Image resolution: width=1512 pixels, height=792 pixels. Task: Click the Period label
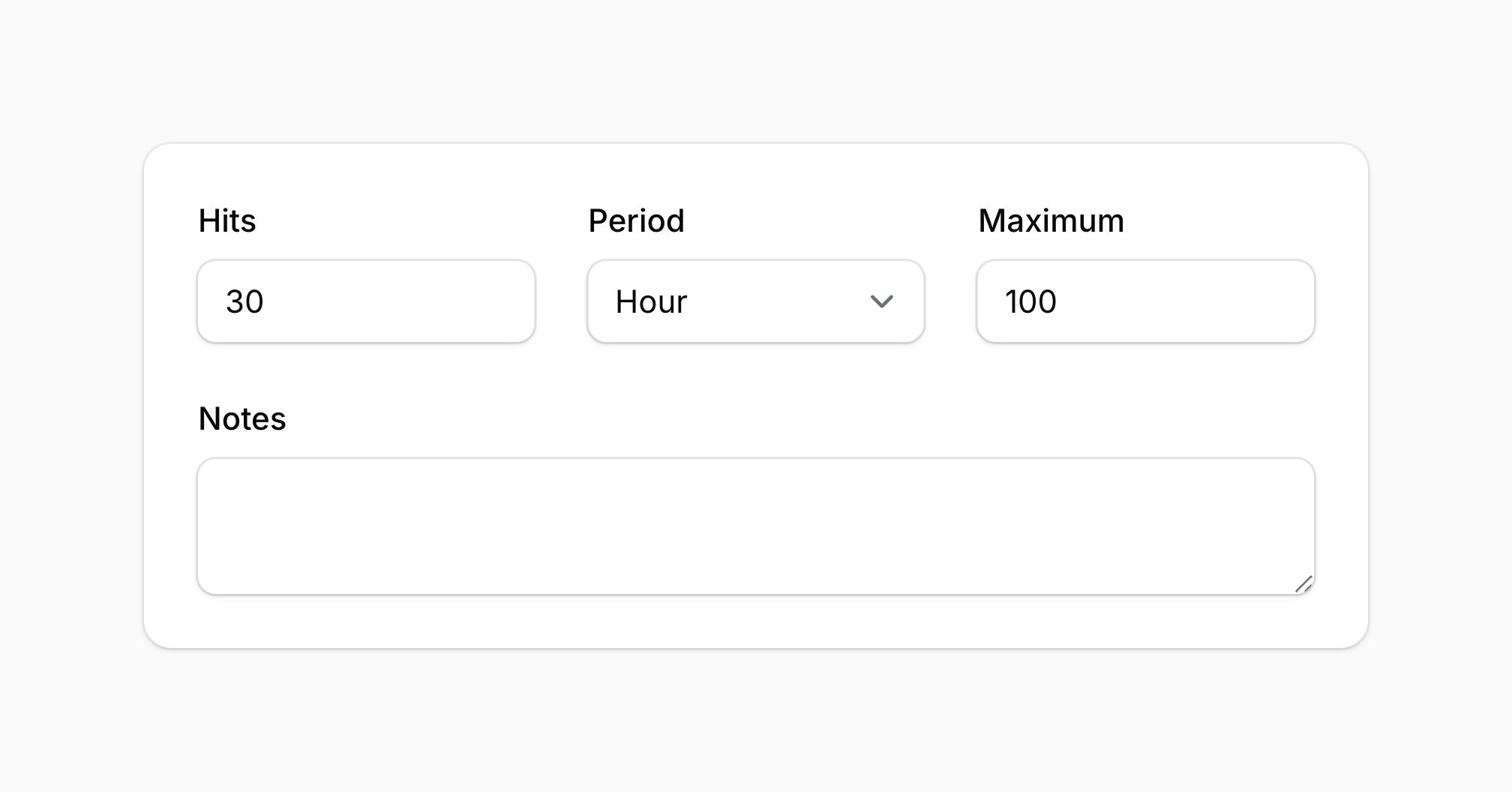point(636,220)
